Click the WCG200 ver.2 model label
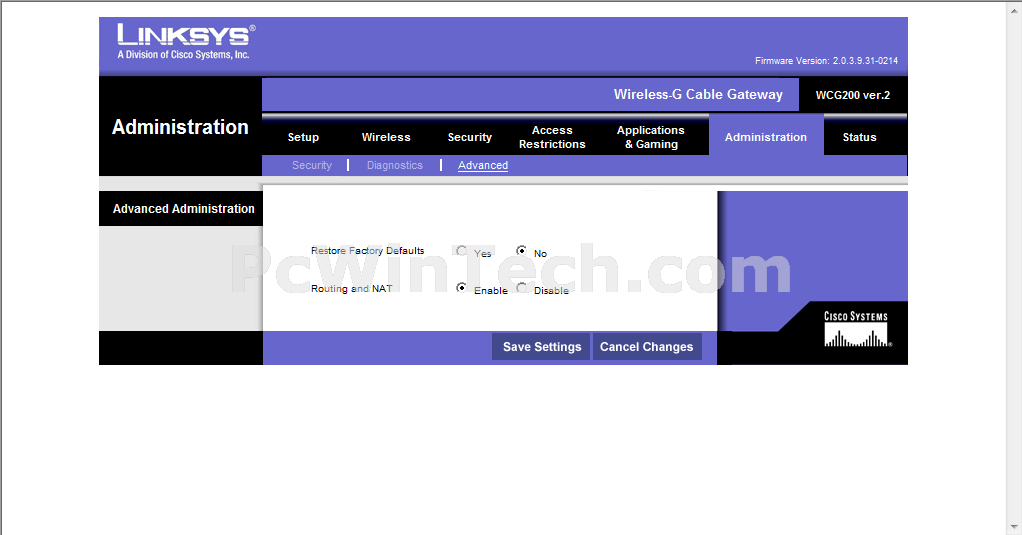This screenshot has height=535, width=1022. click(853, 95)
